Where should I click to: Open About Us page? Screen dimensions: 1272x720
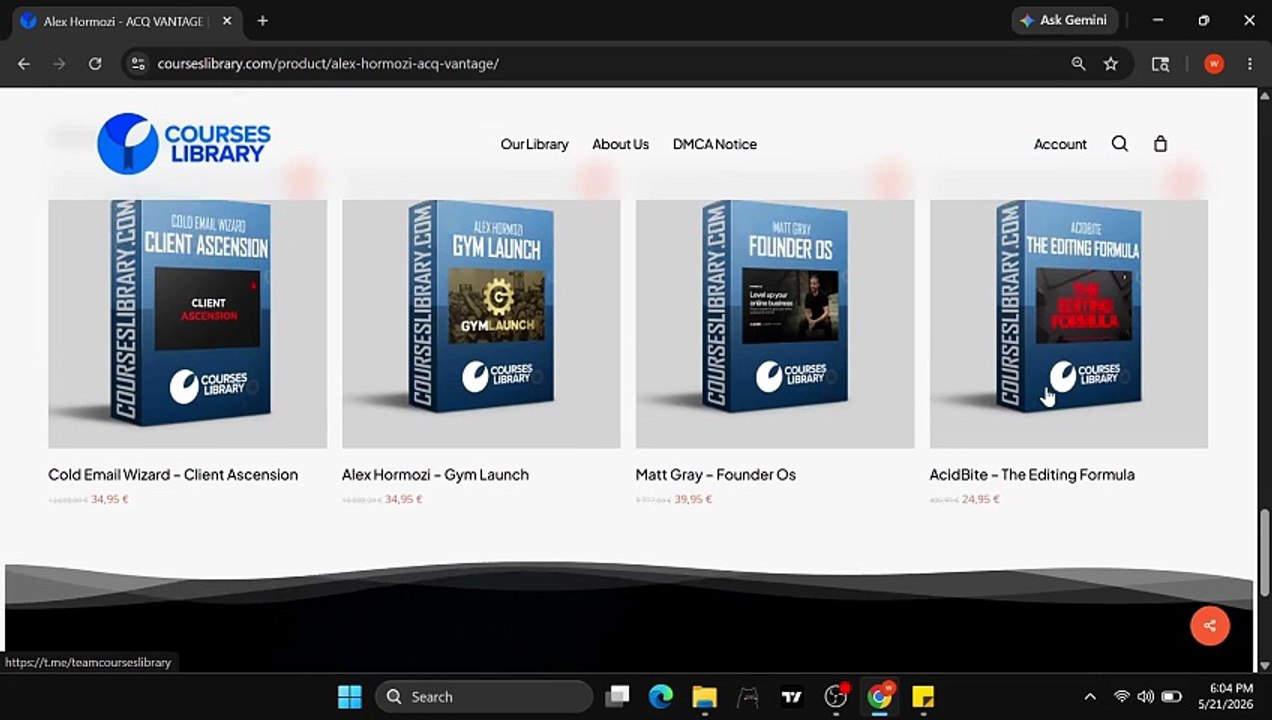pyautogui.click(x=620, y=144)
